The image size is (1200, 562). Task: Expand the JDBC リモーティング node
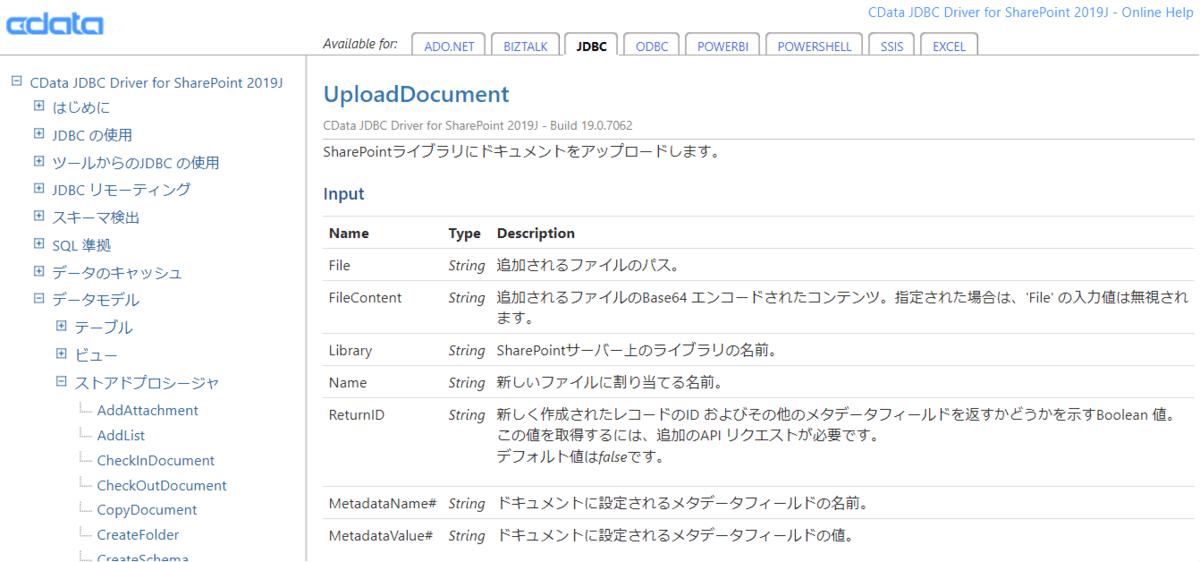39,189
